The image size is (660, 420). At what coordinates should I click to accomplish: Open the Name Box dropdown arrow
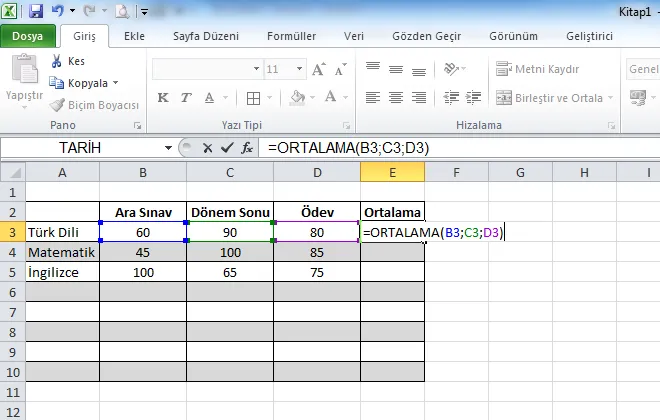coord(166,147)
